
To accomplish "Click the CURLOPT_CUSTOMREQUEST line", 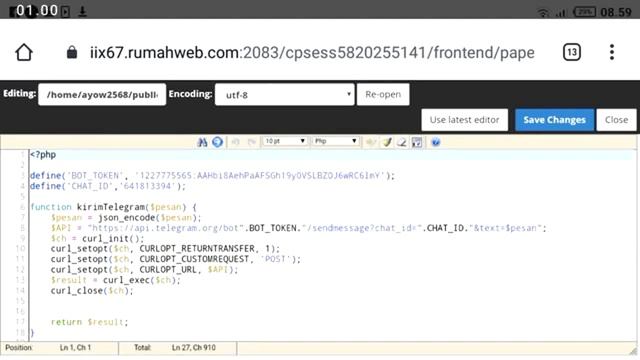I will [x=176, y=259].
